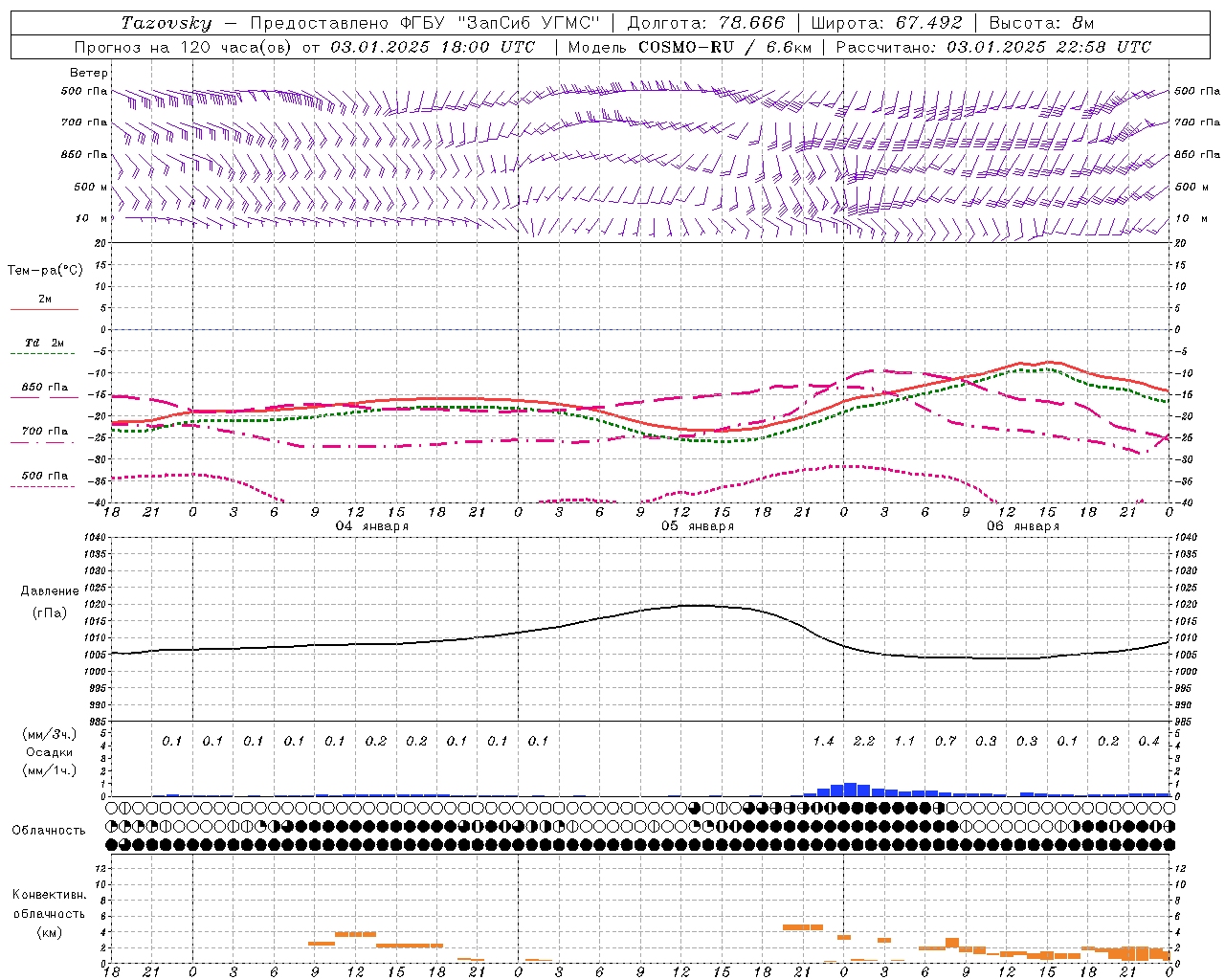Click the 700 гПа legend label in temperature panel
The height and width of the screenshot is (980, 1225).
pos(45,432)
